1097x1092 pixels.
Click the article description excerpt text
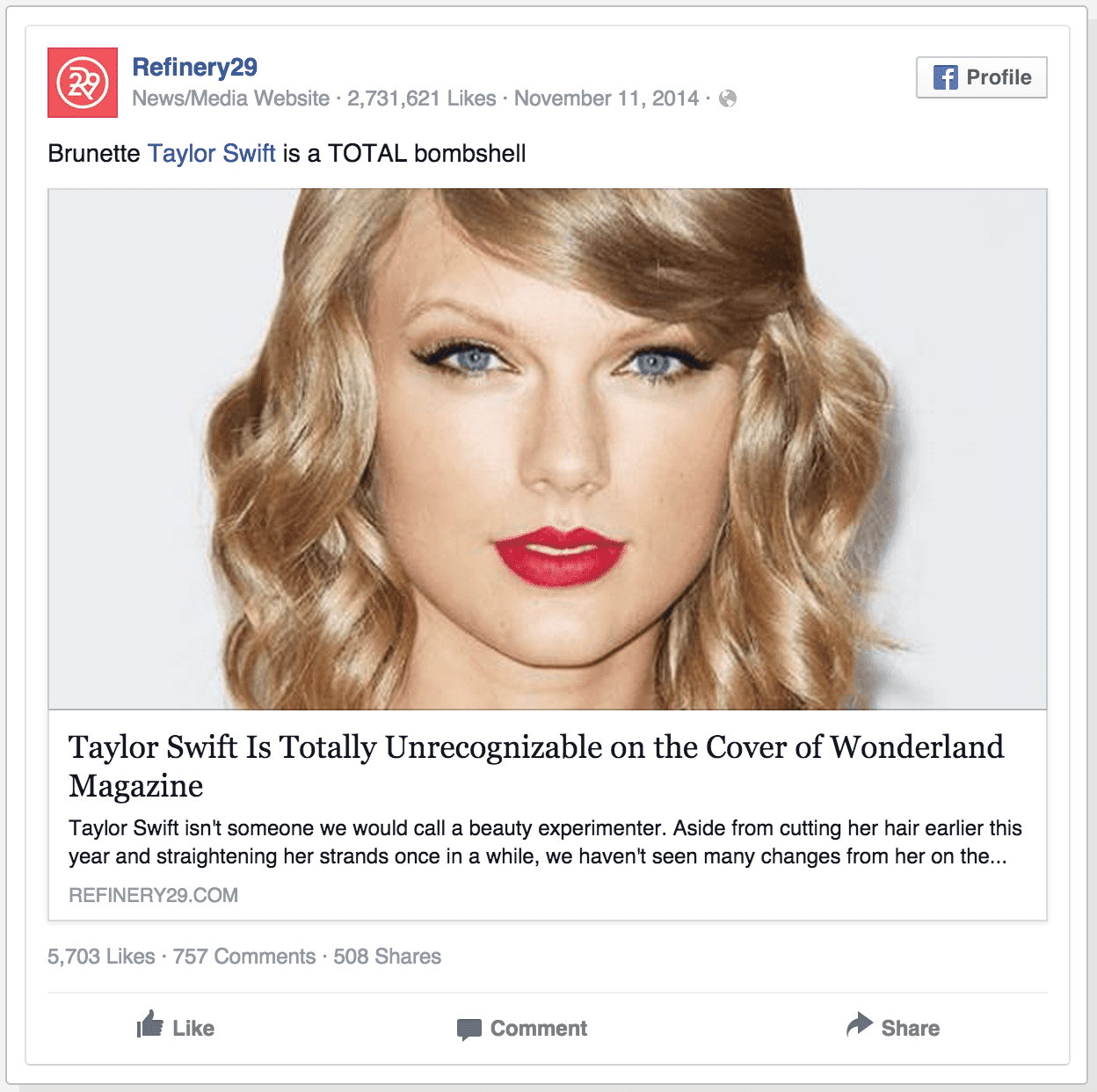pos(545,842)
